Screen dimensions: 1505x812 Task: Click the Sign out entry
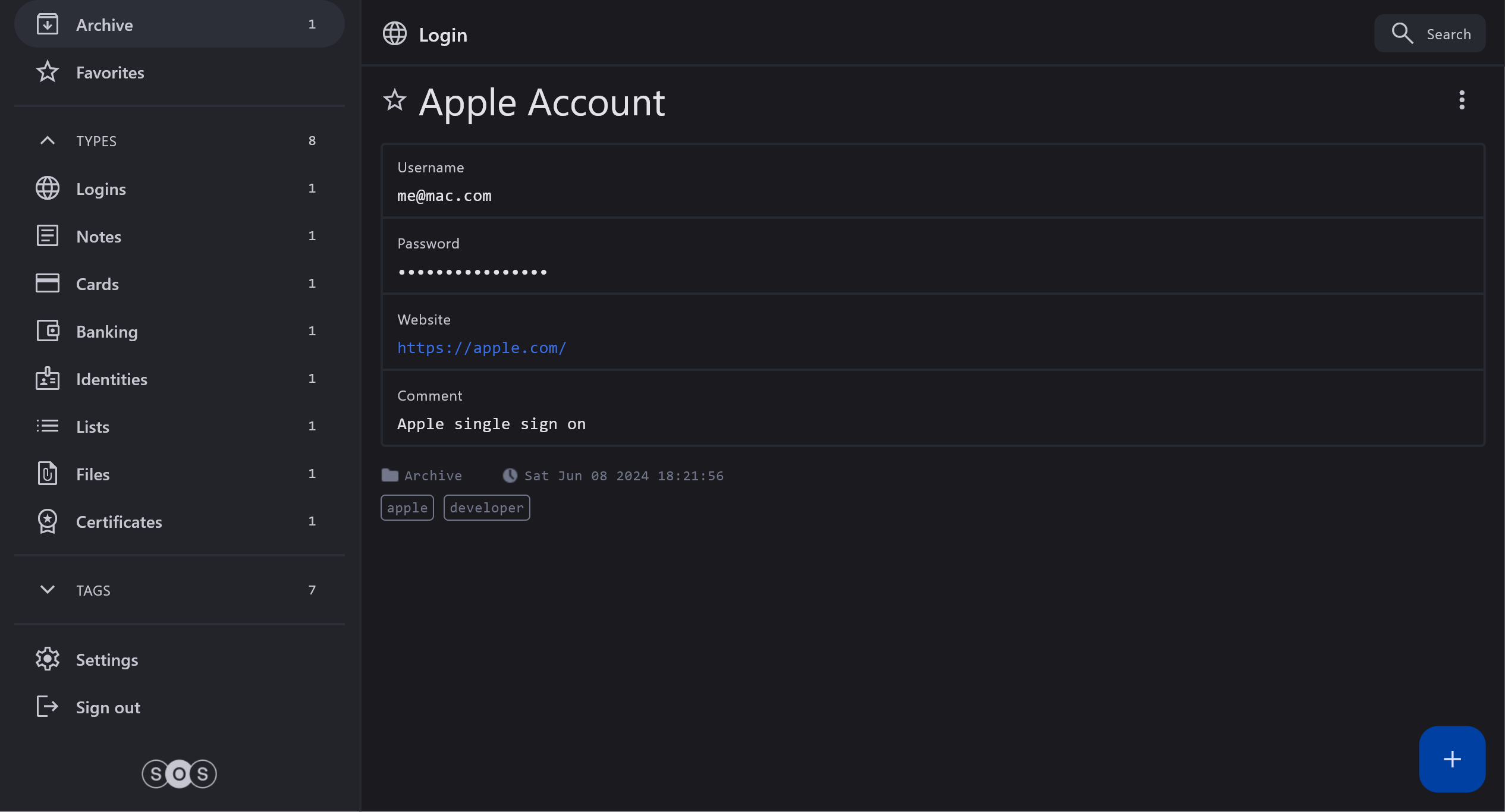[108, 707]
